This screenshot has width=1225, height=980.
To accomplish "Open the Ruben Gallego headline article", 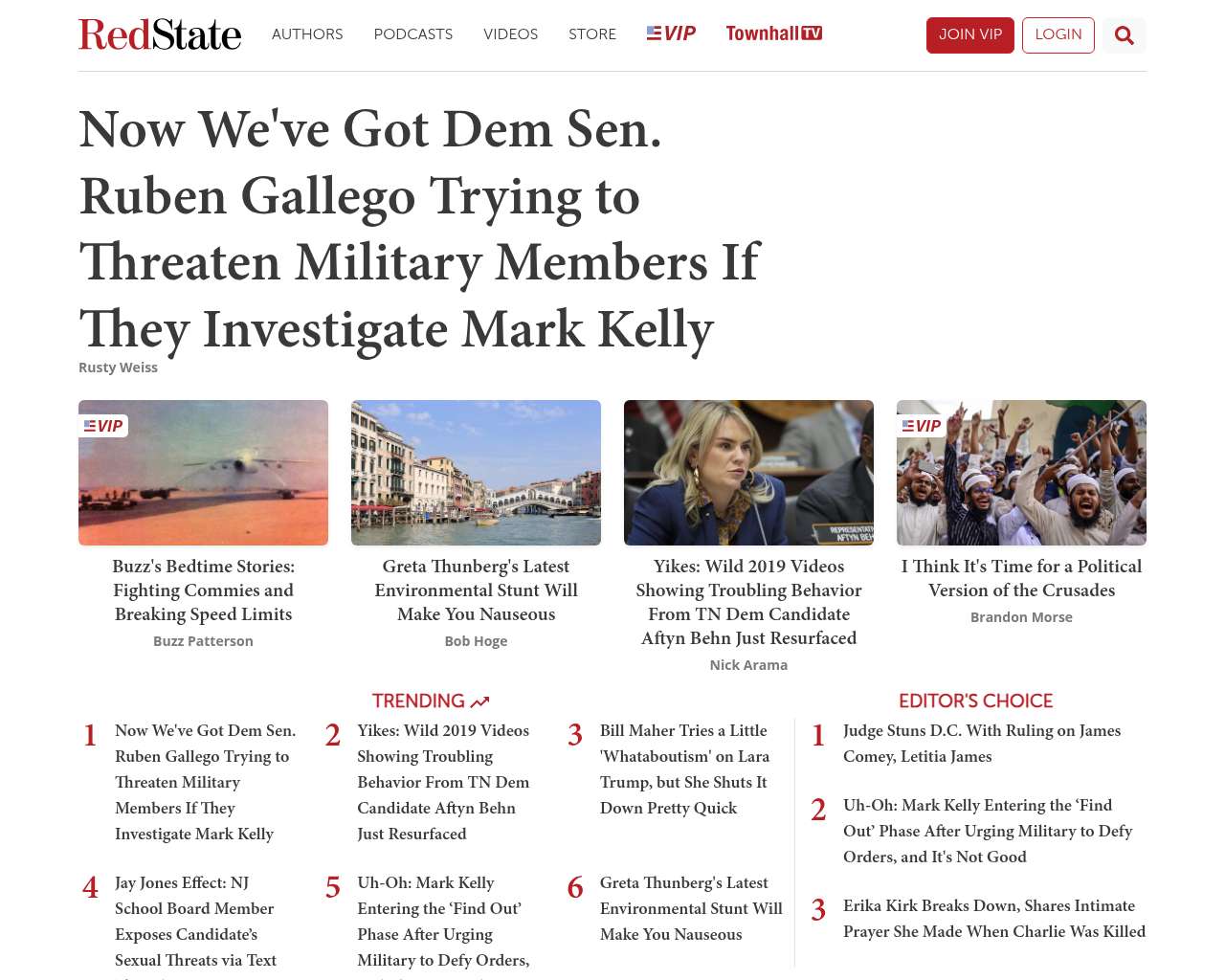I will pyautogui.click(x=418, y=229).
